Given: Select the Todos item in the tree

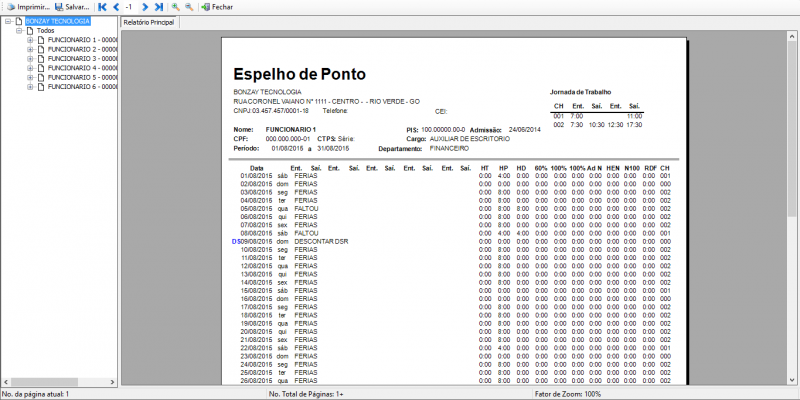Looking at the screenshot, I should point(45,30).
